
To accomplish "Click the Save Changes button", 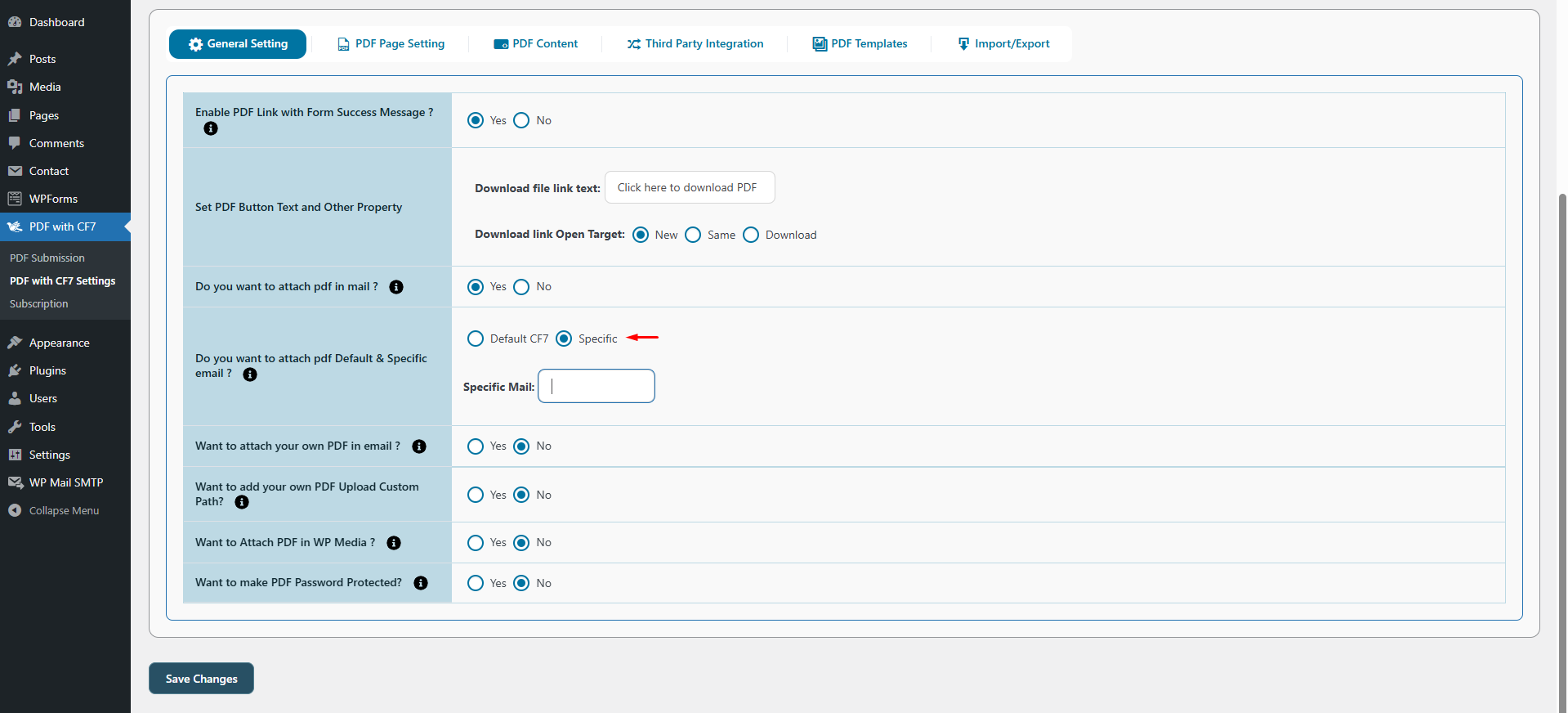I will (x=201, y=679).
